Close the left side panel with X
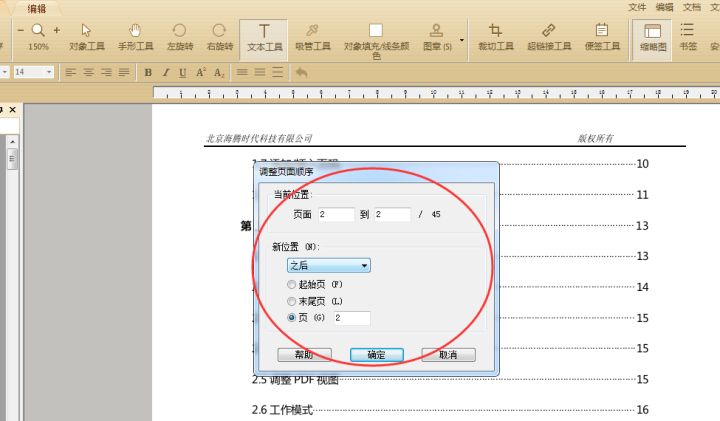 [12, 109]
